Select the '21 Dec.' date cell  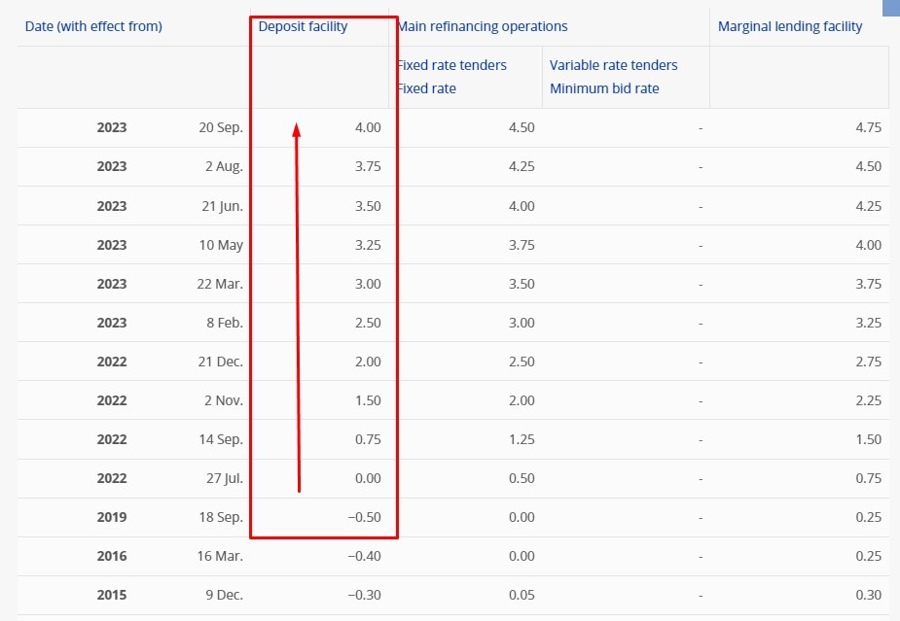coord(220,362)
